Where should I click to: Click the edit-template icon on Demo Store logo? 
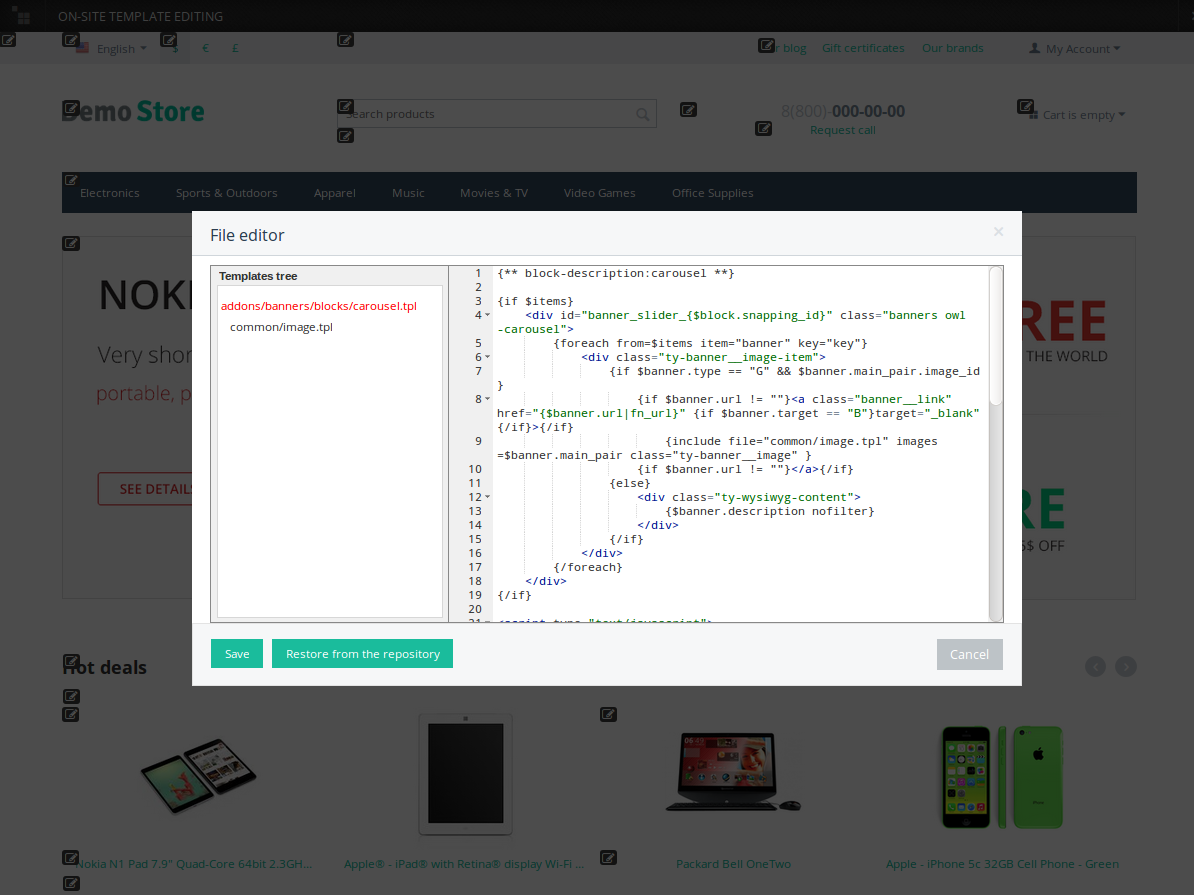(71, 107)
